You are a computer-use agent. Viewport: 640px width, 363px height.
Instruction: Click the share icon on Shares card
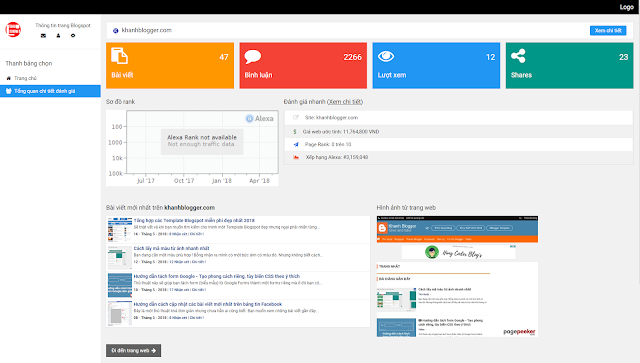[518, 56]
